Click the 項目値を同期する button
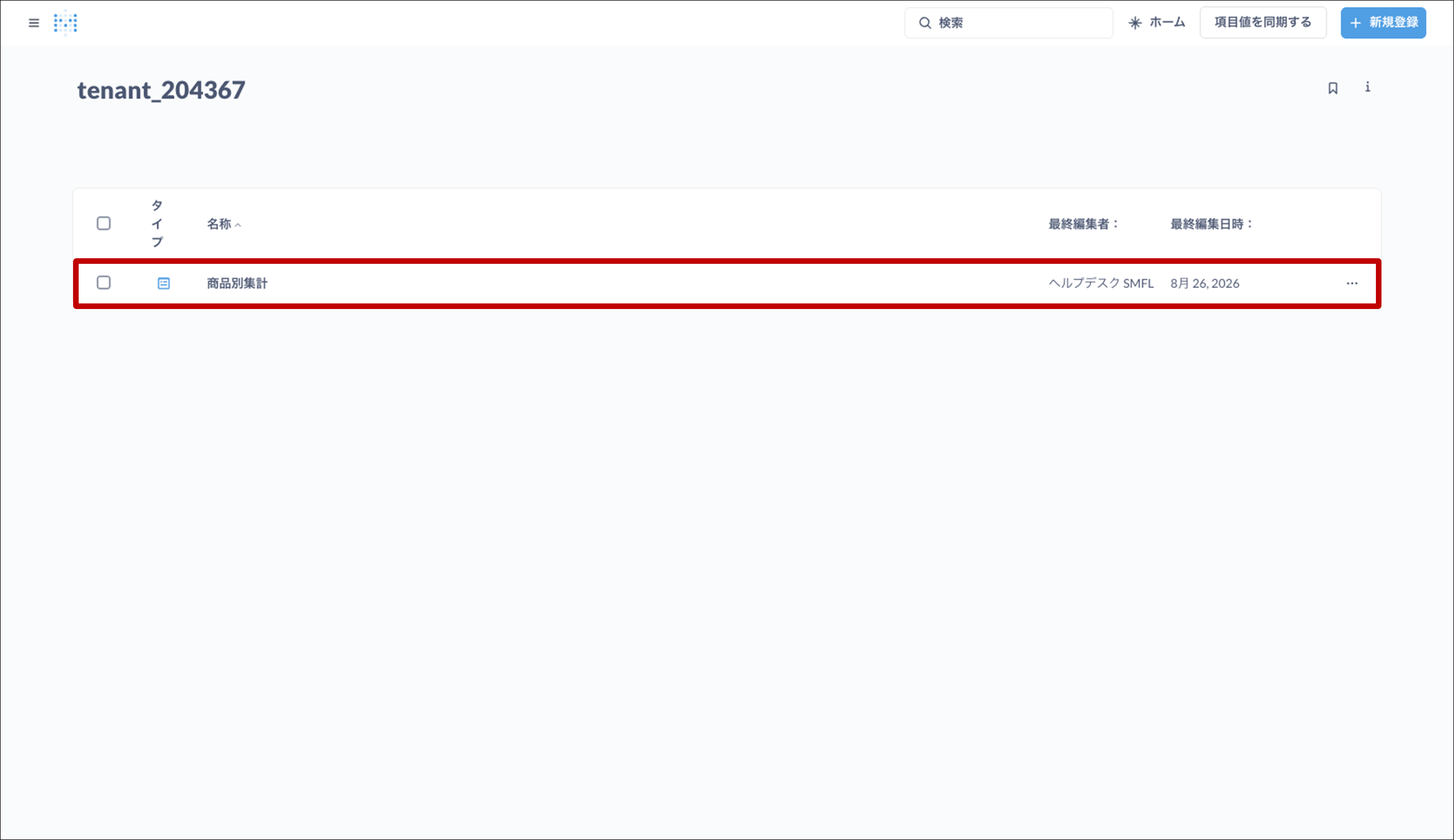 tap(1263, 22)
